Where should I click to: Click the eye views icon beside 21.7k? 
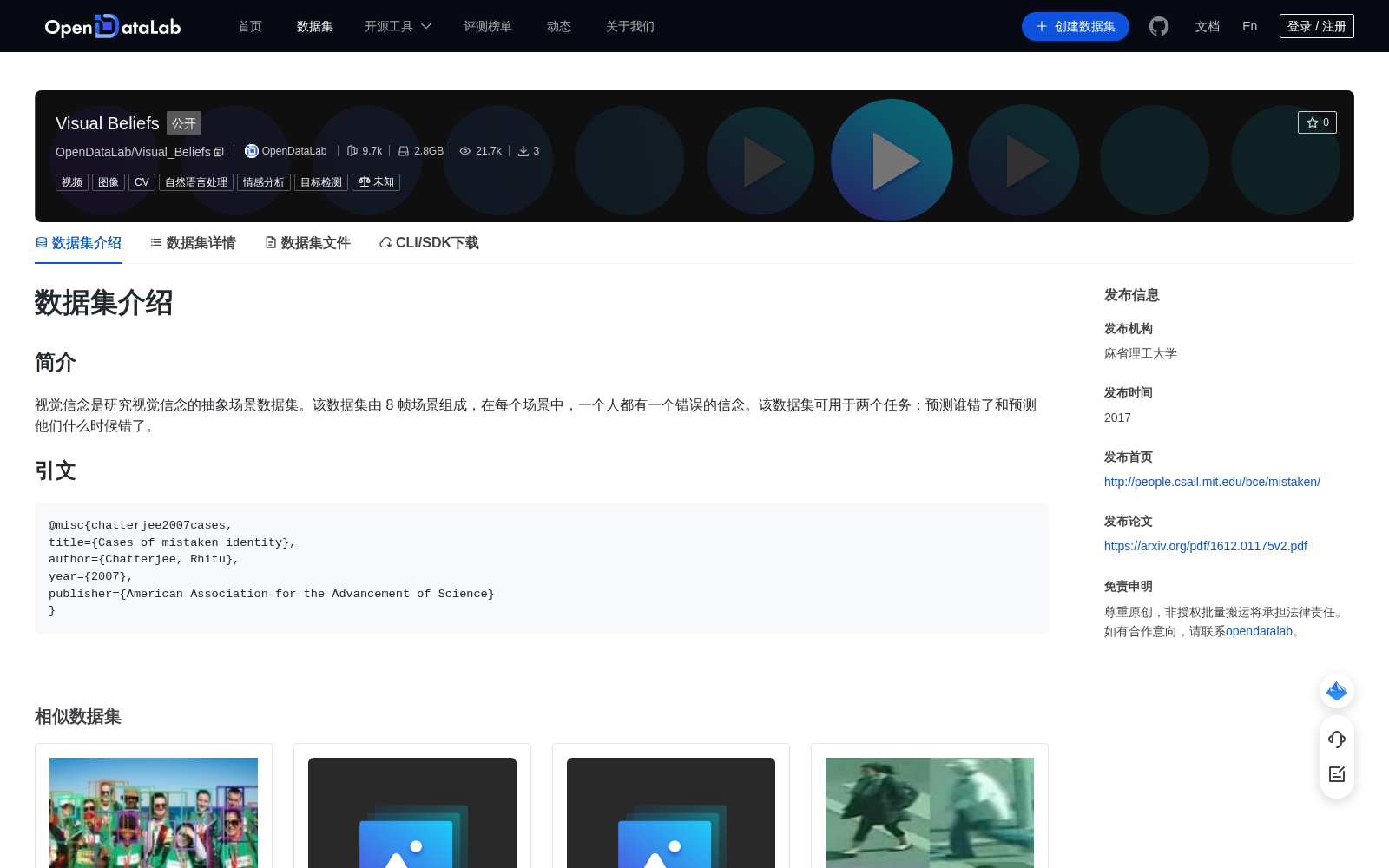465,151
